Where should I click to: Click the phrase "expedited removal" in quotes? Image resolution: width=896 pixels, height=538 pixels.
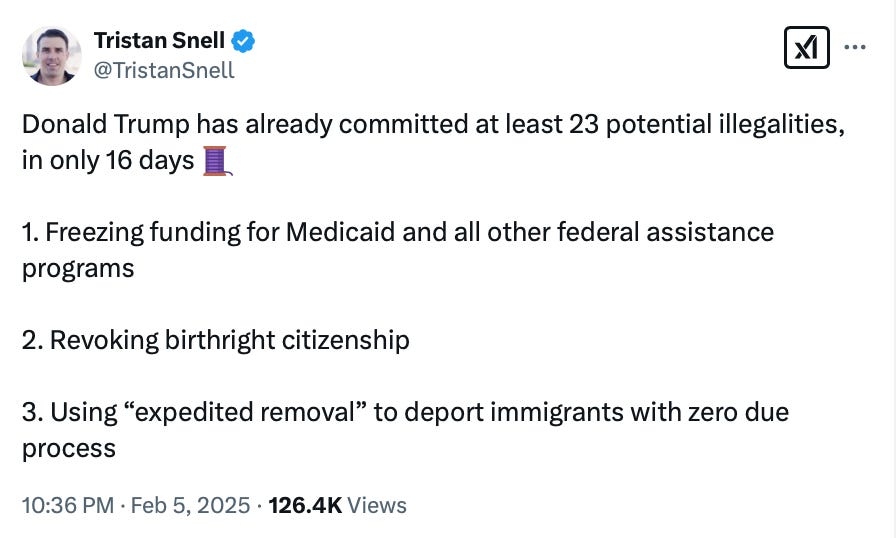point(249,412)
